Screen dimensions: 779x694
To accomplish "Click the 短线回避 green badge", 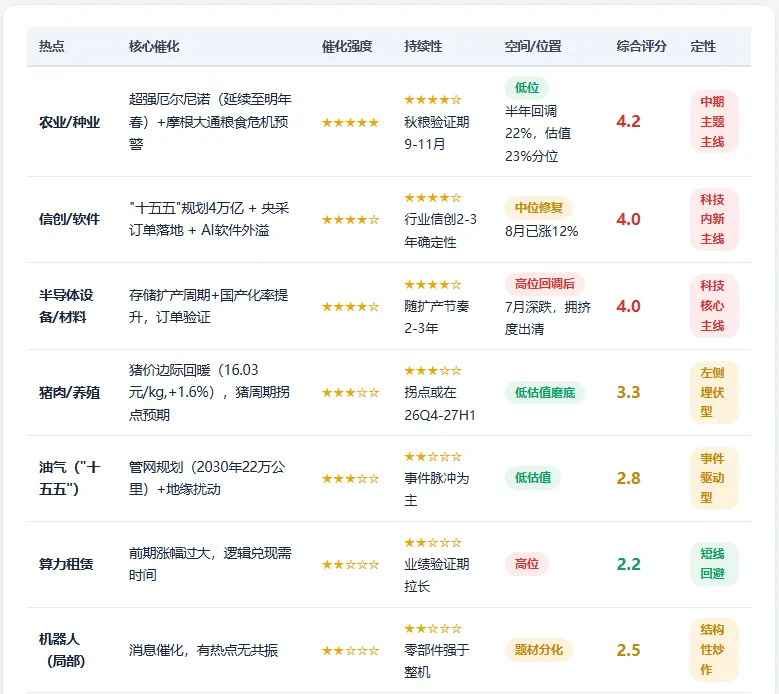I will (714, 564).
